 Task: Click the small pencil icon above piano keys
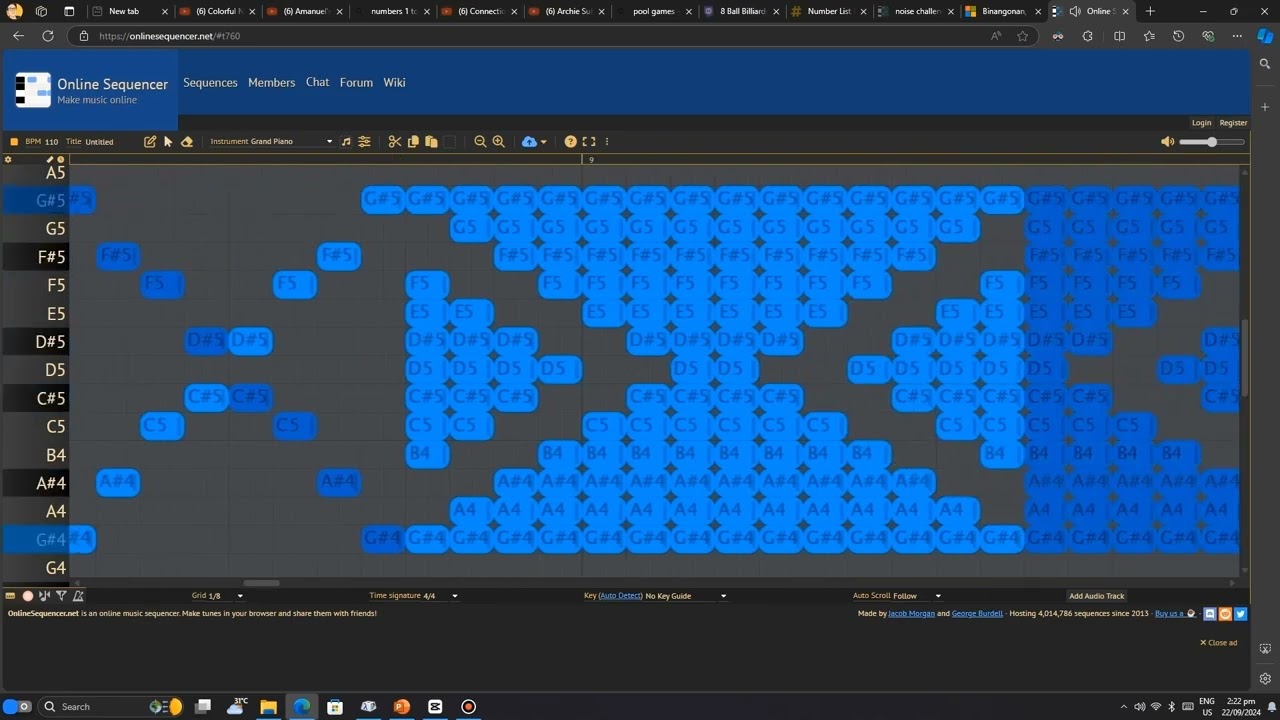[50, 159]
